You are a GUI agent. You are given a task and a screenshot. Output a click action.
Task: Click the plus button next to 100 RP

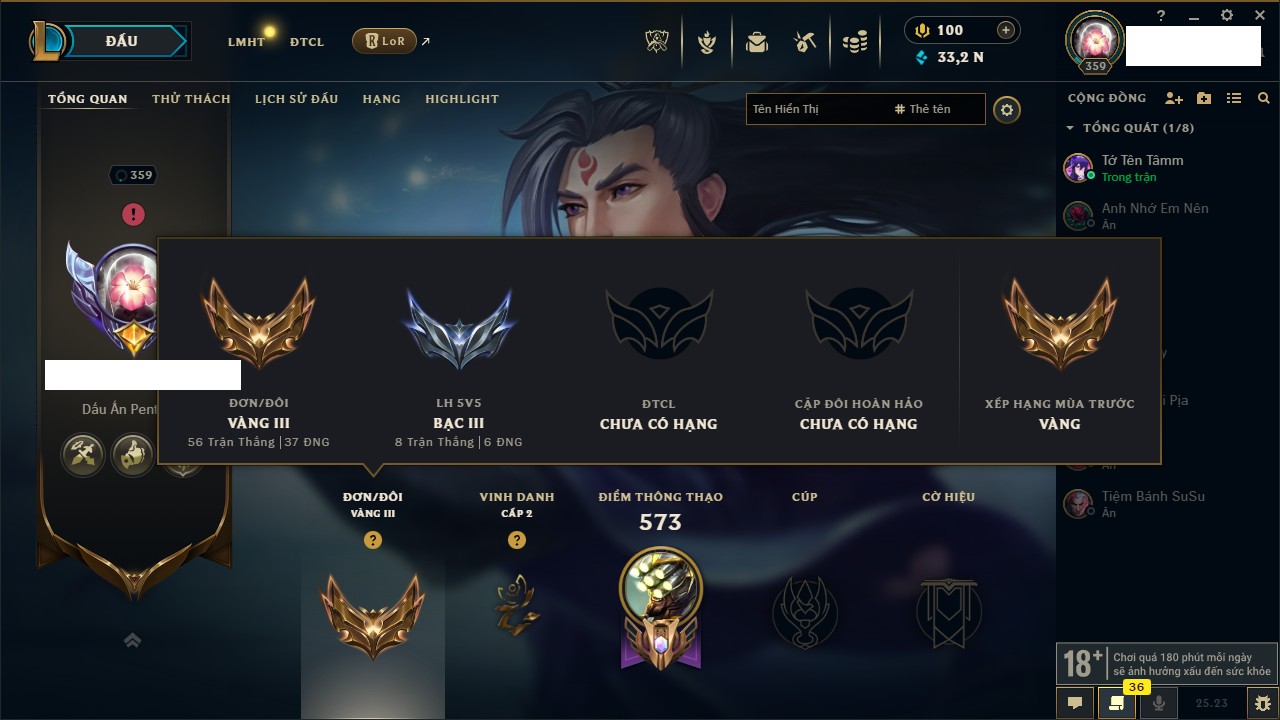click(x=1006, y=30)
